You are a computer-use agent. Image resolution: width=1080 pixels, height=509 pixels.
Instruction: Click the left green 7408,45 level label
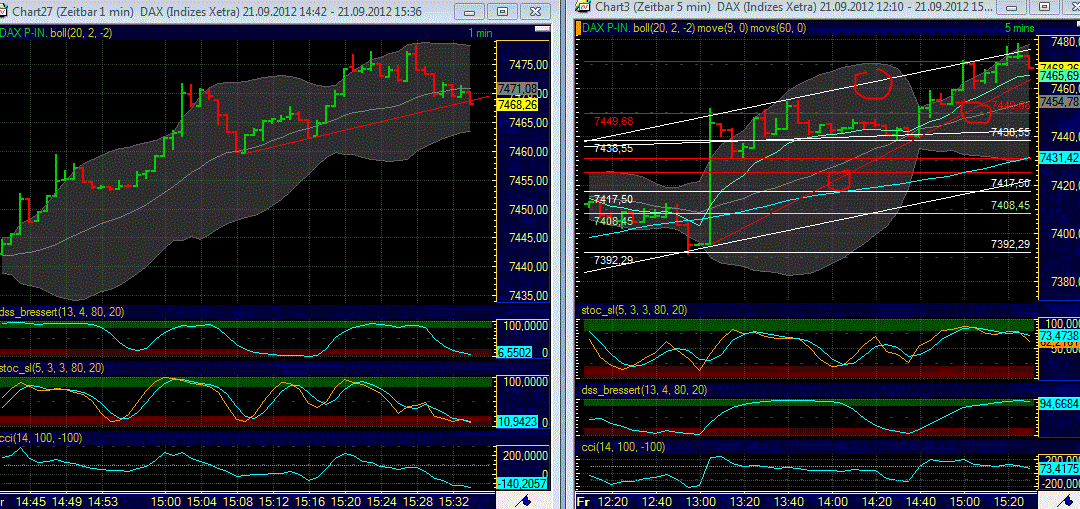[x=614, y=220]
